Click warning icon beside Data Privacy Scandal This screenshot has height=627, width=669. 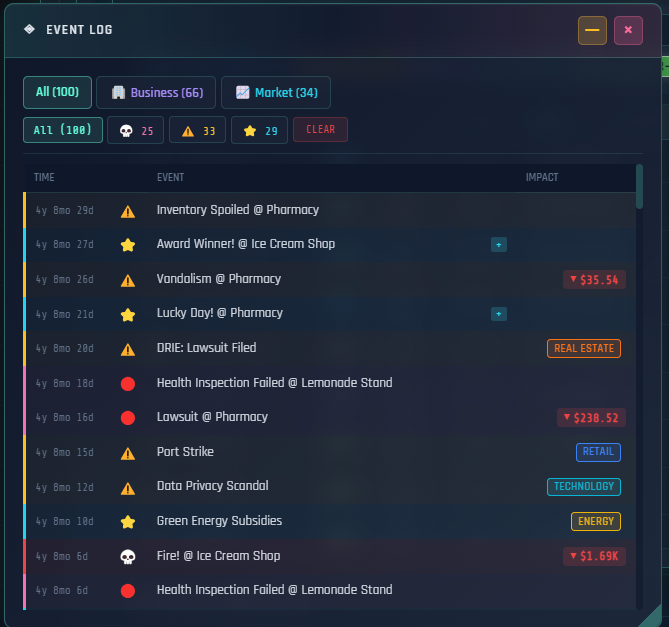tap(128, 488)
